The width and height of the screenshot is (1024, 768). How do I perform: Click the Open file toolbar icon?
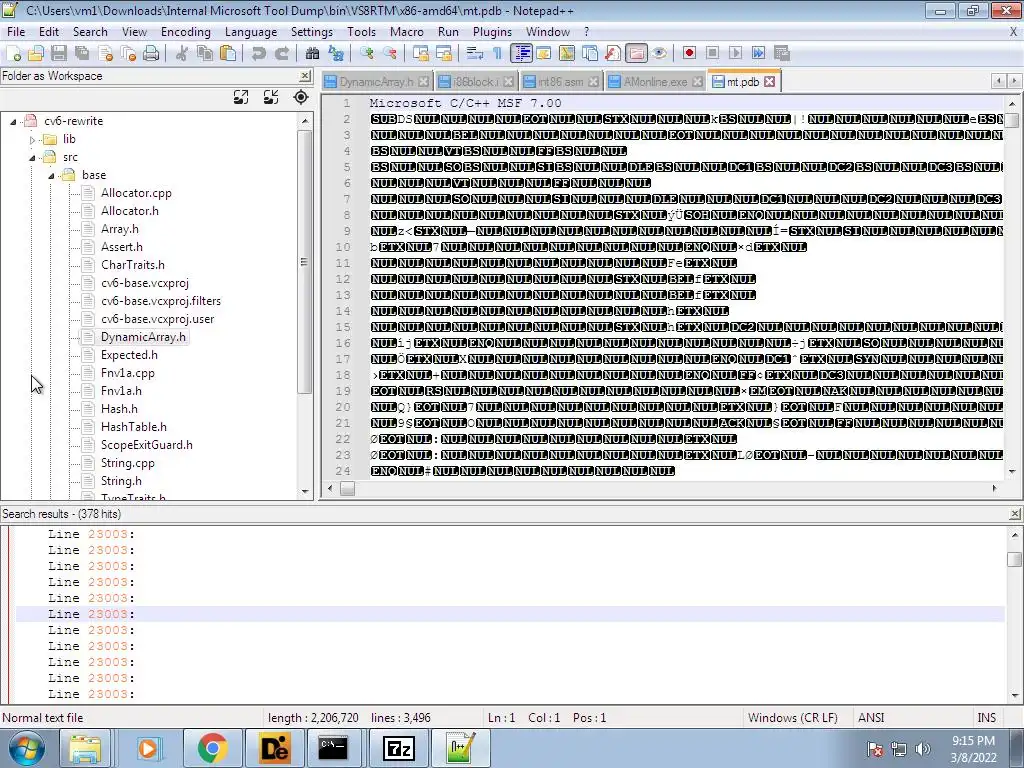[36, 54]
